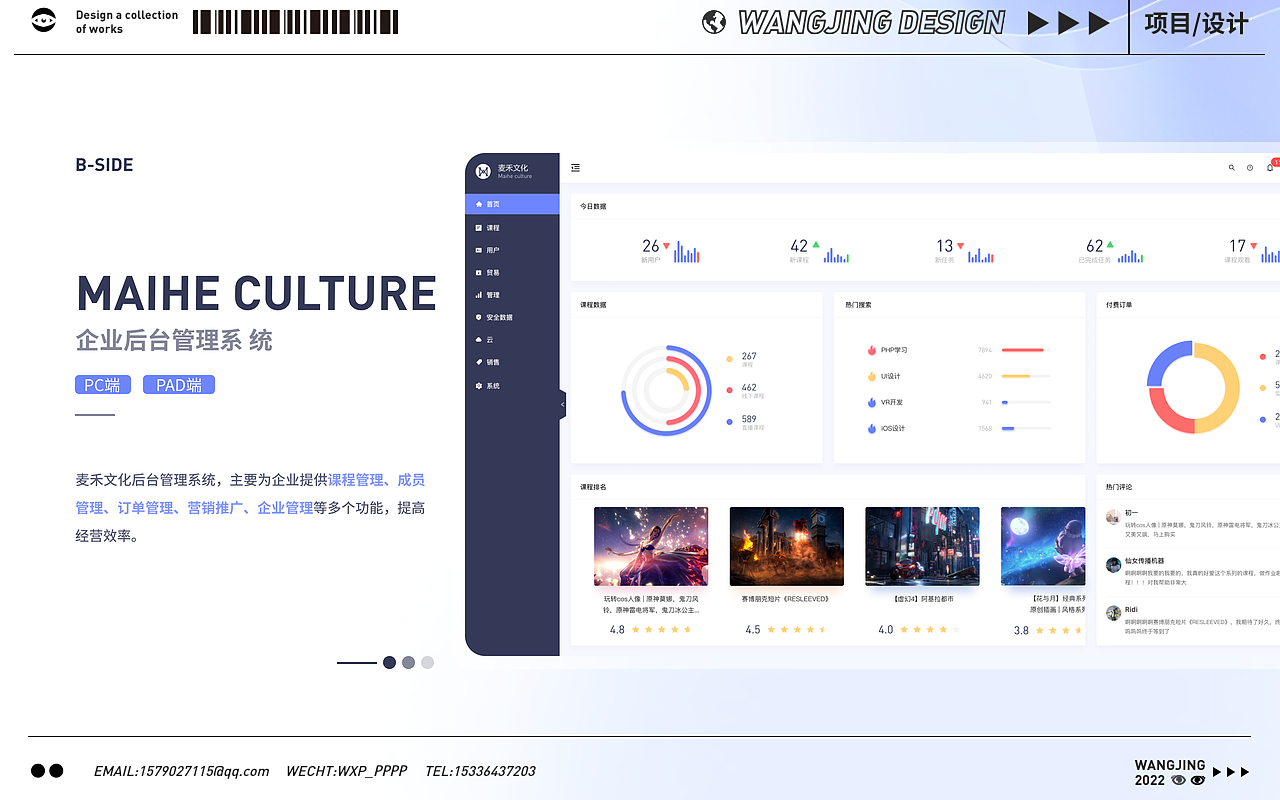The width and height of the screenshot is (1280, 800).
Task: Click the red down-triangle next to 26
Action: click(x=667, y=246)
